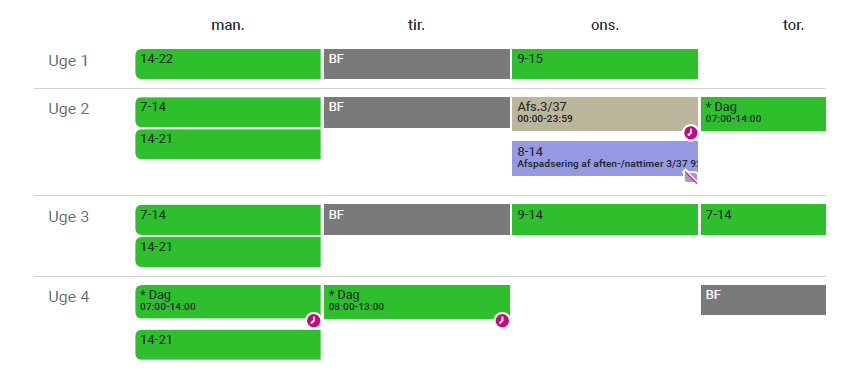Open the 14-21 Monday shift in Uge 4
Screen dimensions: 853x378
click(228, 344)
